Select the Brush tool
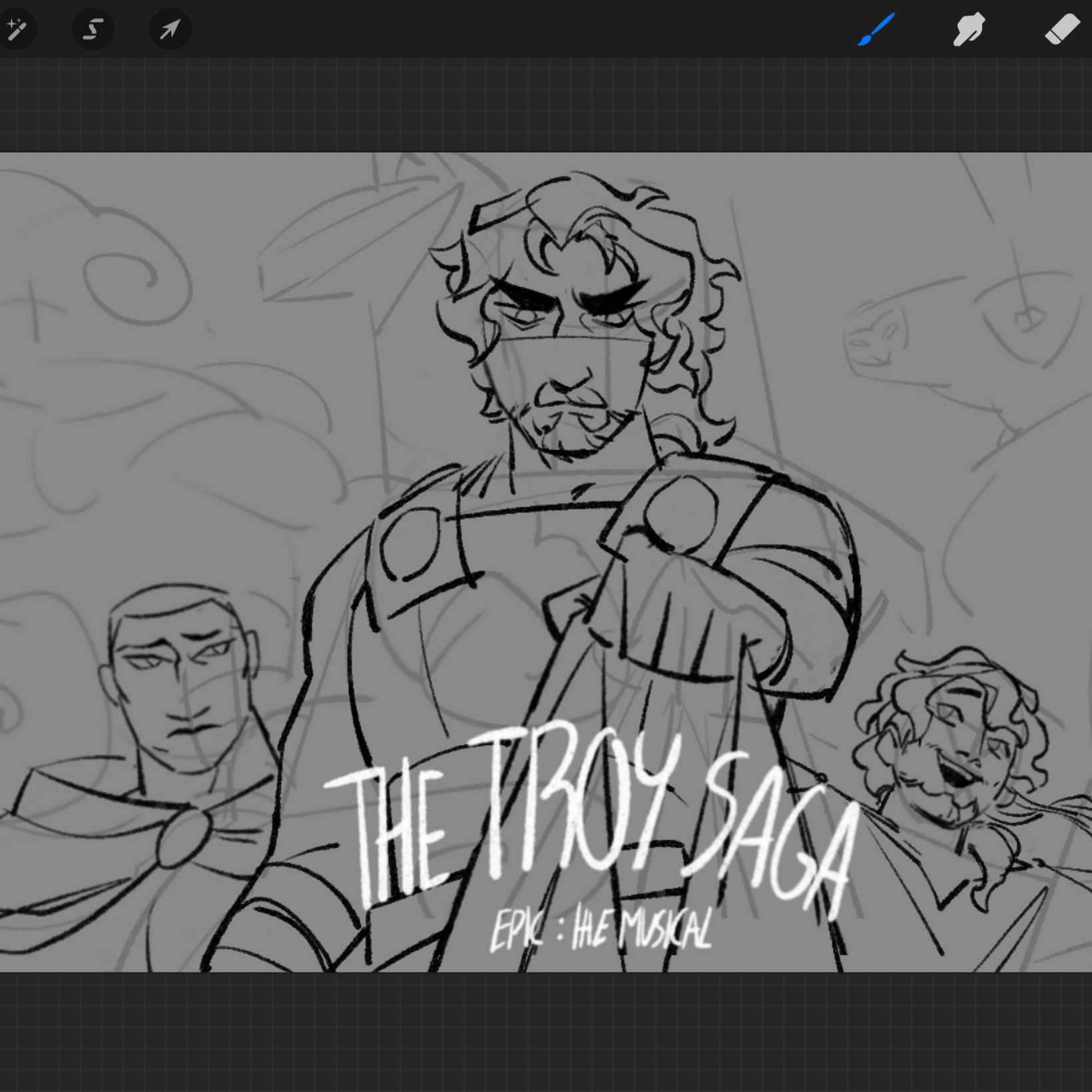Image resolution: width=1092 pixels, height=1092 pixels. pos(876,30)
